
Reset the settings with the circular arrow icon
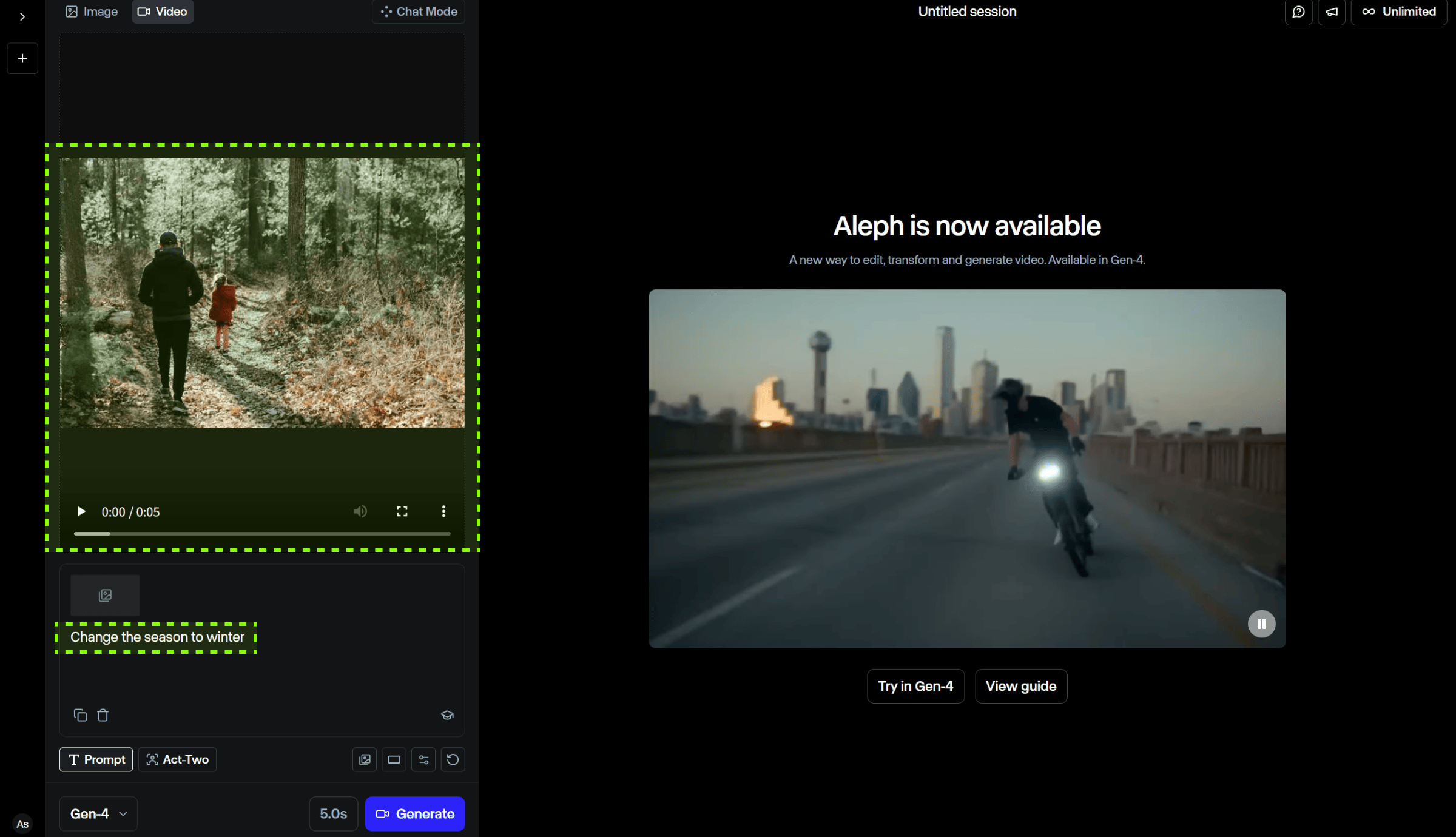pyautogui.click(x=453, y=759)
